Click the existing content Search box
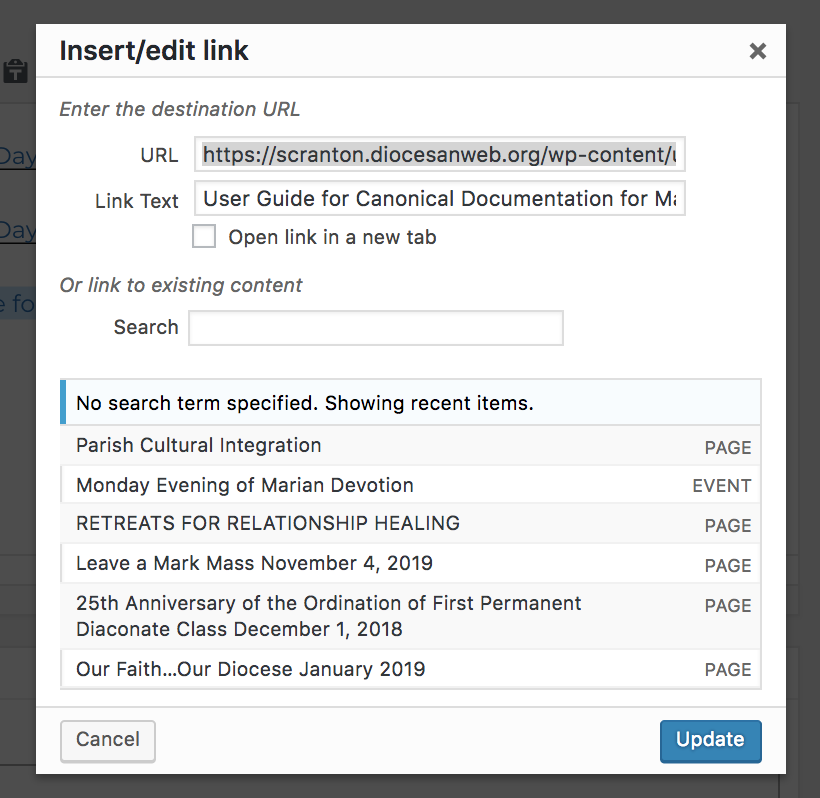The width and height of the screenshot is (820, 798). pos(376,328)
